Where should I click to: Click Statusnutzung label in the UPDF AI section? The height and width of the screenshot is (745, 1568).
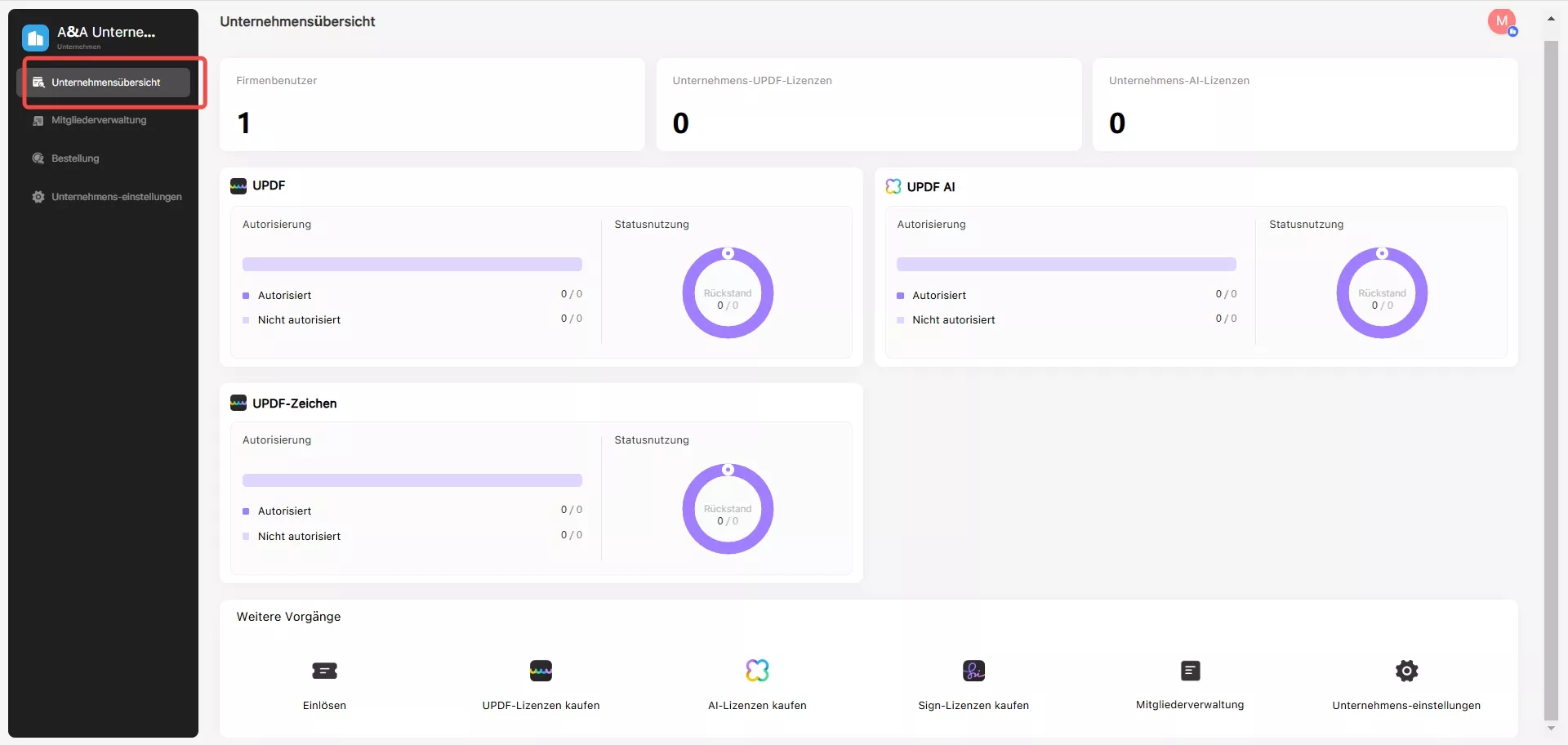point(1306,225)
